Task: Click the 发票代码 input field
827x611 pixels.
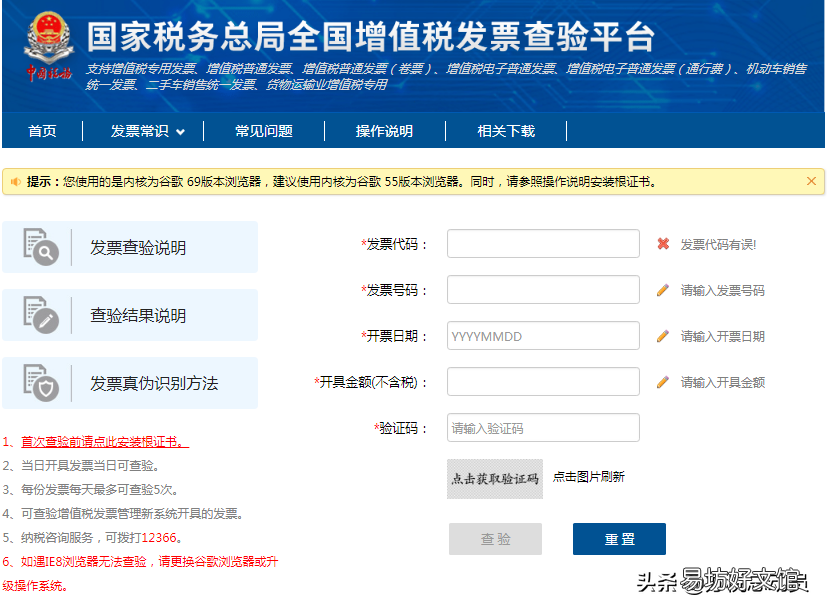Action: (x=543, y=244)
